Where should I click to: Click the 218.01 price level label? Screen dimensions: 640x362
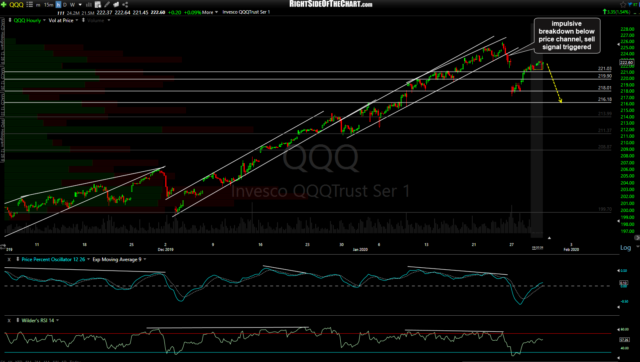tap(604, 88)
